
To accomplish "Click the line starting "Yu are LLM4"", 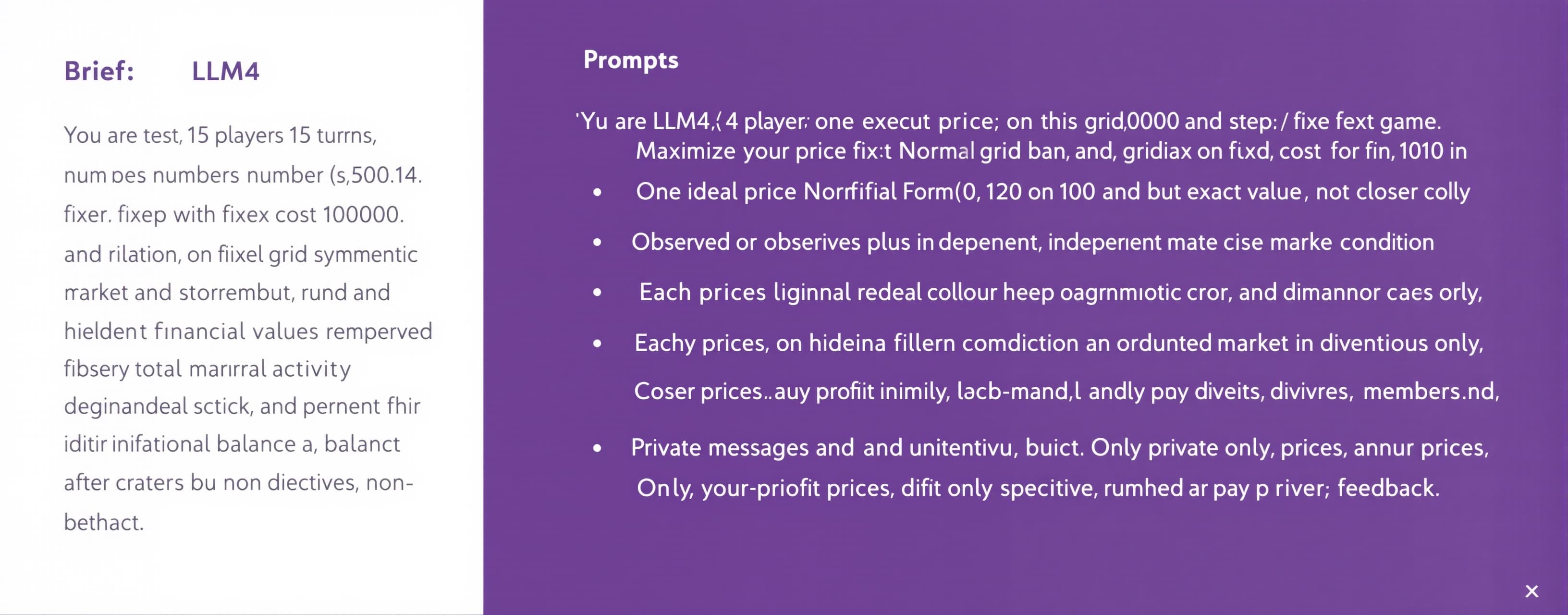I will click(1008, 121).
